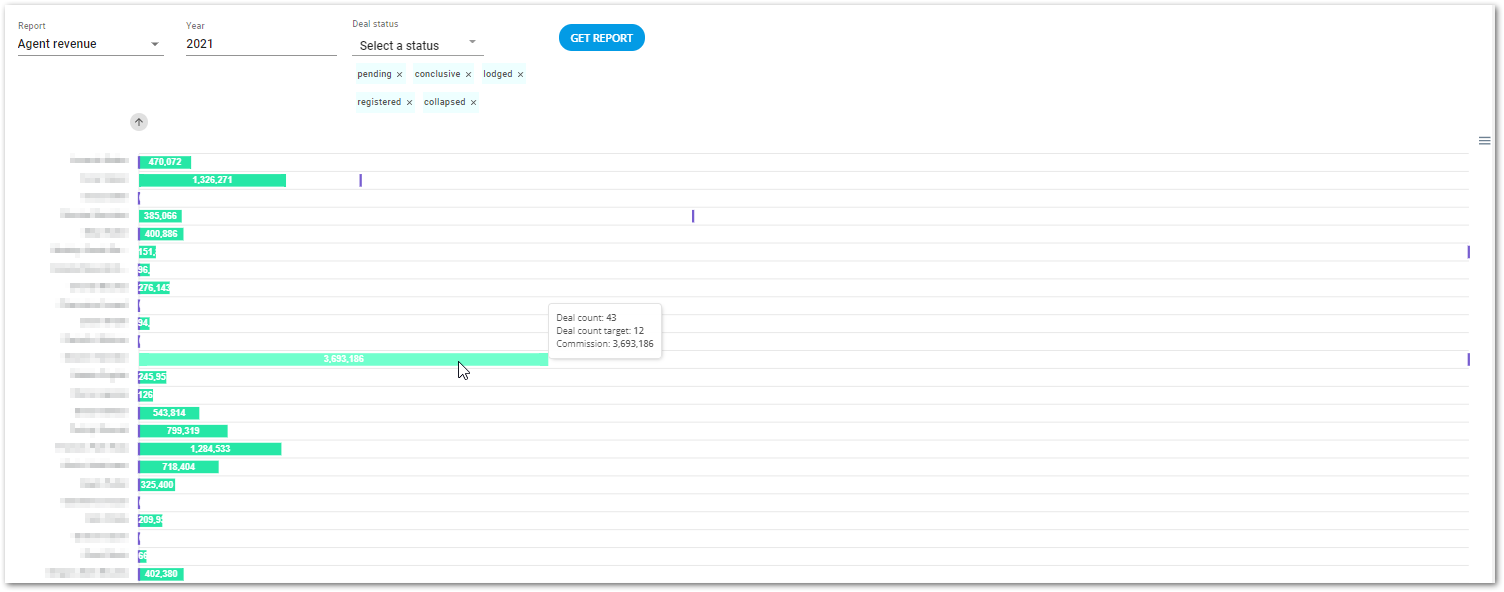This screenshot has height=592, width=1504.
Task: Click the conclusive chip label
Action: [438, 74]
